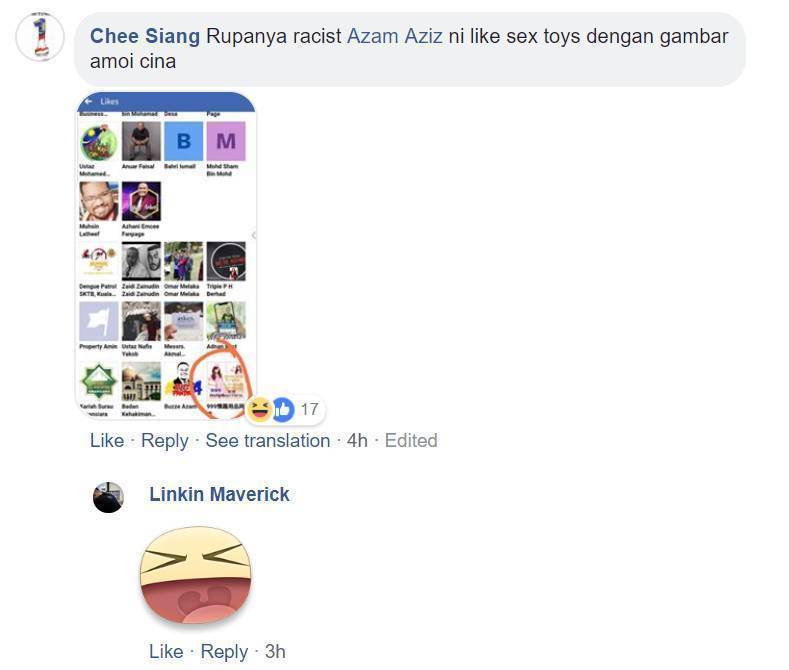Image resolution: width=789 pixels, height=670 pixels.
Task: Reply to Chee Siang's comment
Action: [165, 441]
